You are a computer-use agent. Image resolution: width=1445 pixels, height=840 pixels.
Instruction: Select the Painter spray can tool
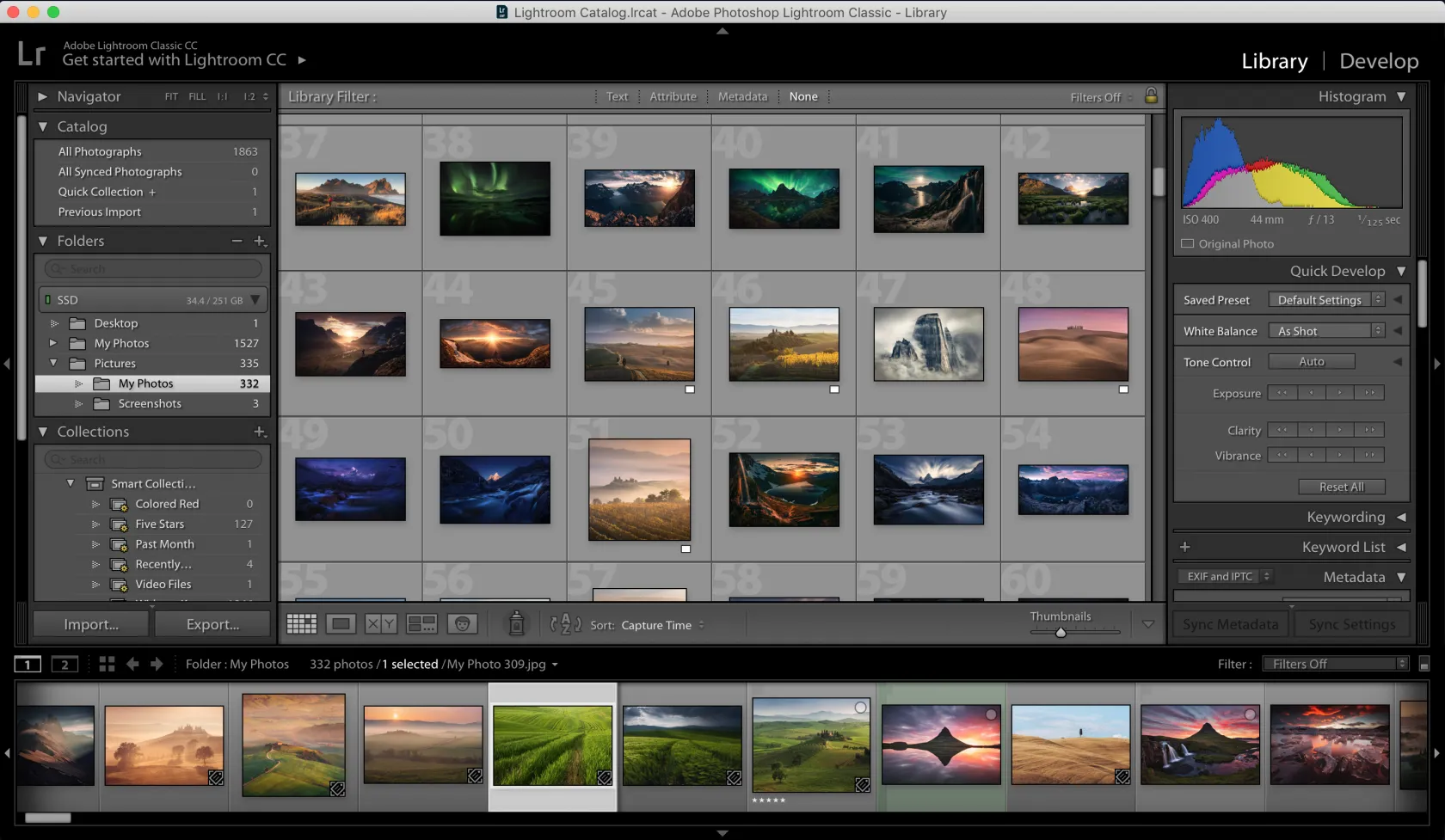516,623
